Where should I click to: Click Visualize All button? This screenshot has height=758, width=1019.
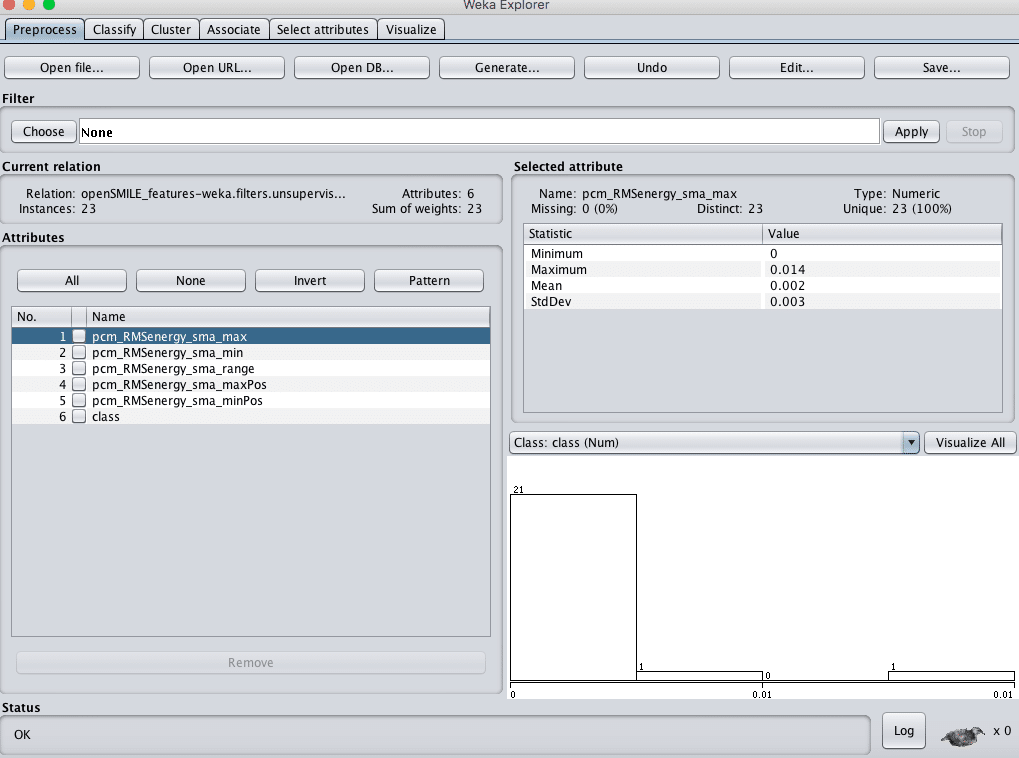click(x=970, y=443)
